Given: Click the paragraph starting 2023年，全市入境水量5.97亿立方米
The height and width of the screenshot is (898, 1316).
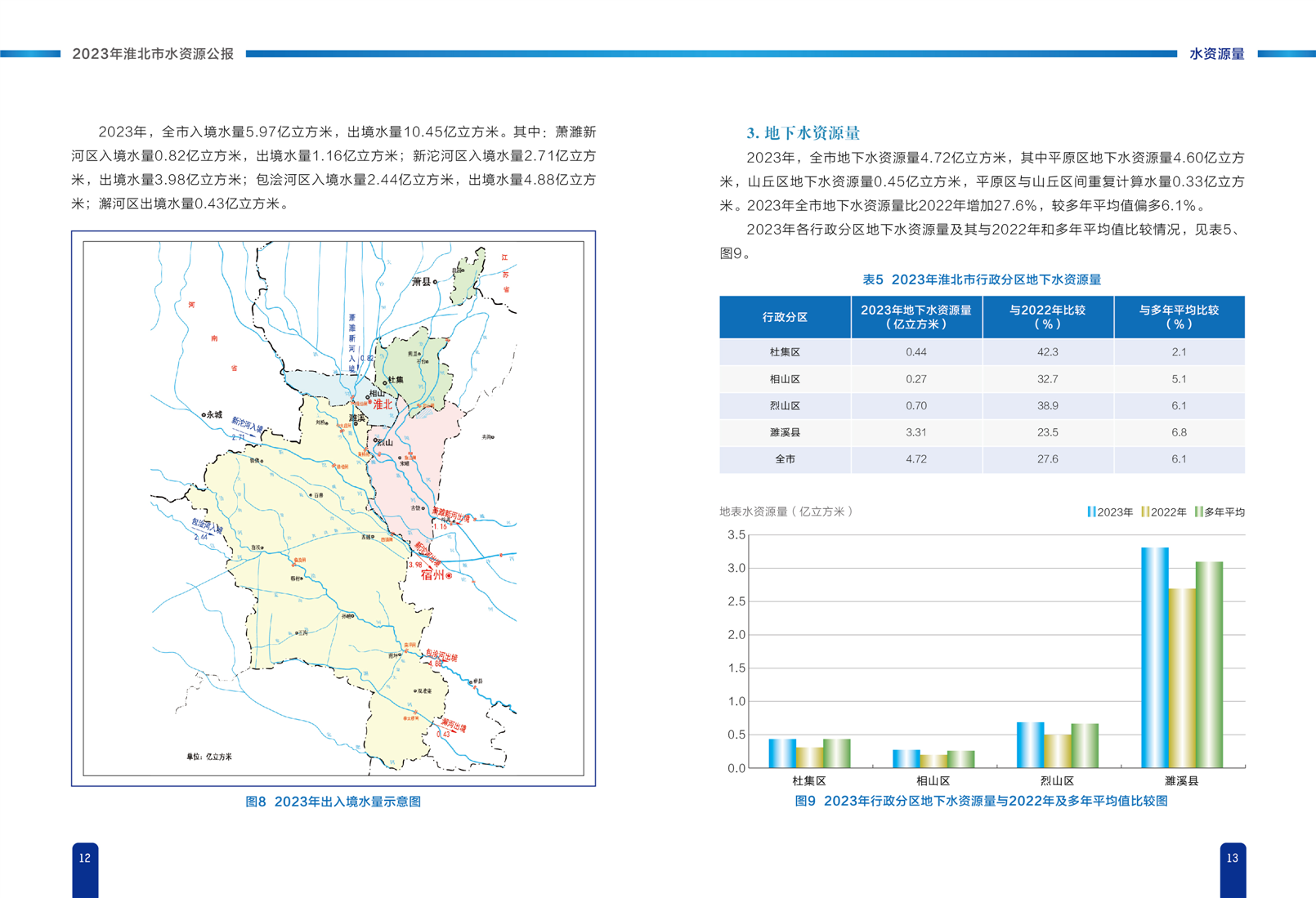Looking at the screenshot, I should (333, 168).
